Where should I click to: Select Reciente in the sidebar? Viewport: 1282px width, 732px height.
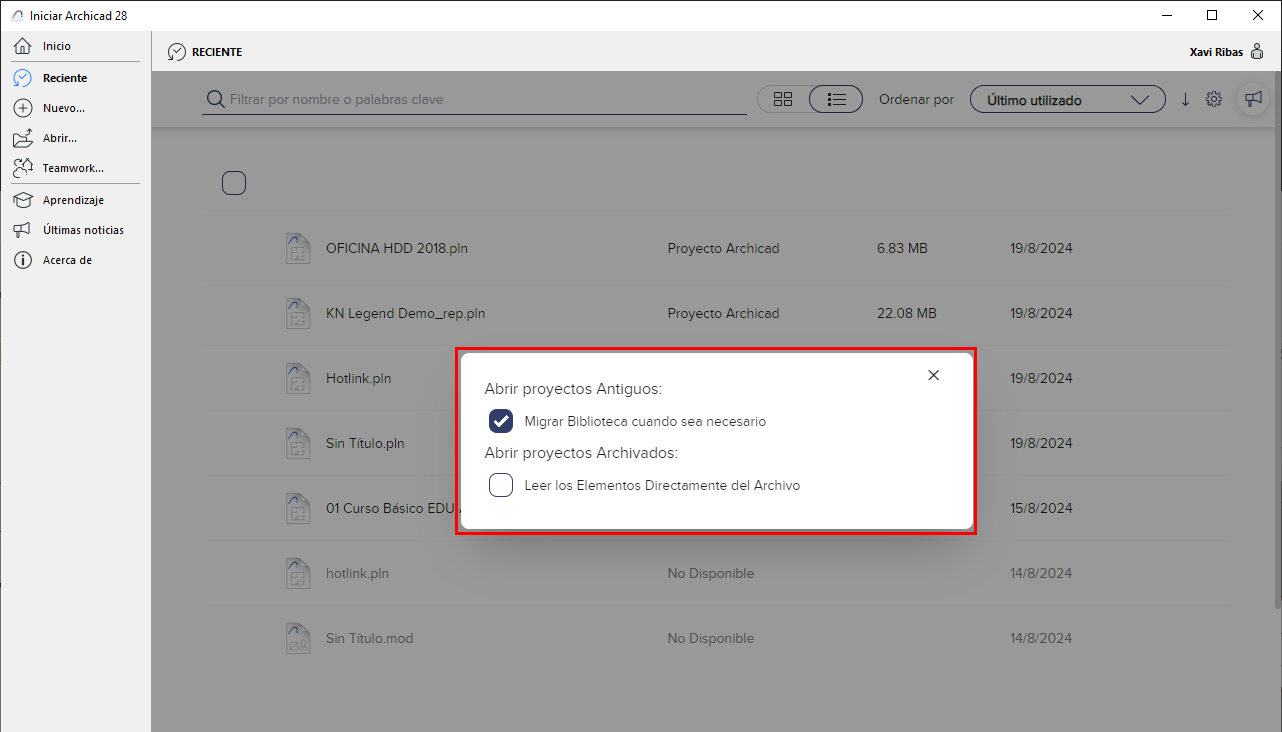[65, 78]
